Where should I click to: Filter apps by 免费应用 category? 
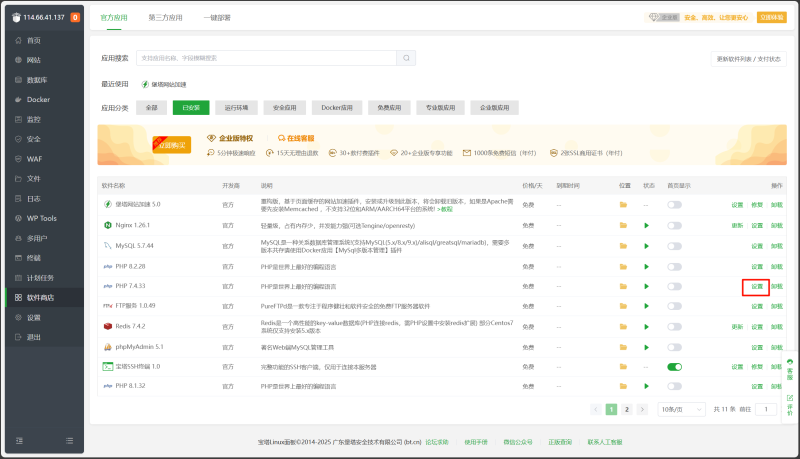pyautogui.click(x=389, y=108)
